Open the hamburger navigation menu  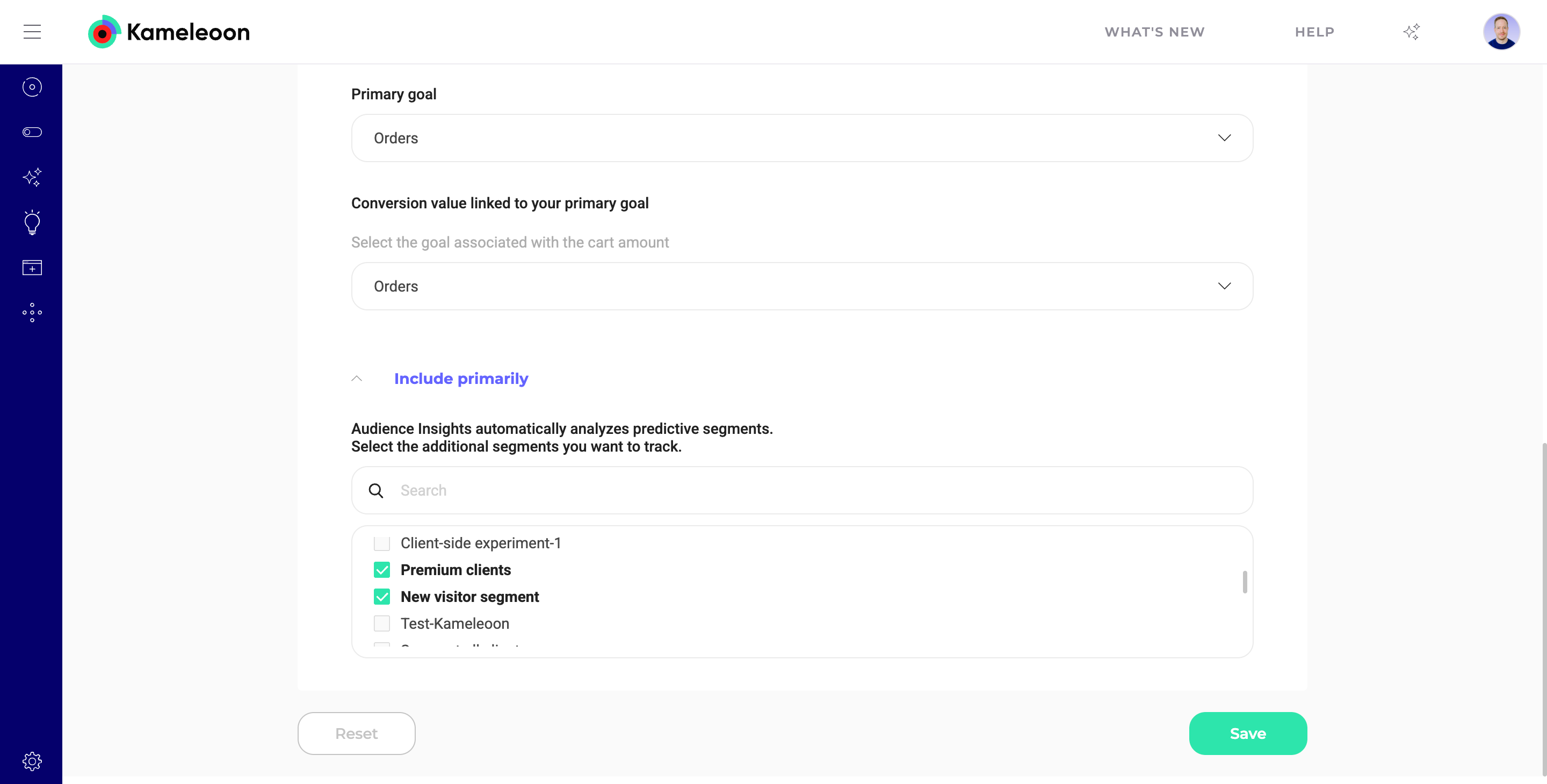[32, 32]
